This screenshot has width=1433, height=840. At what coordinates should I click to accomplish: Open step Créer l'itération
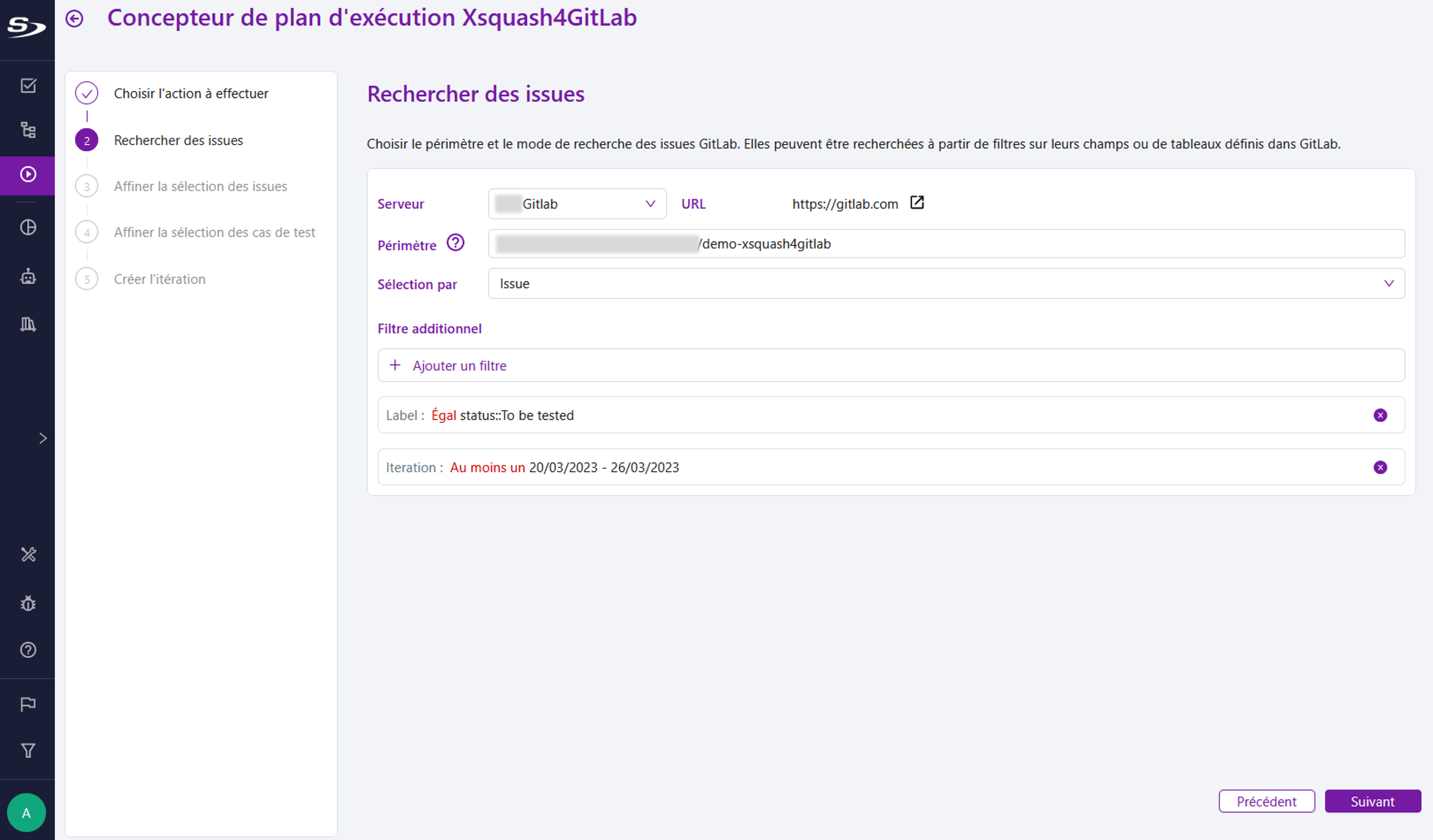(159, 279)
